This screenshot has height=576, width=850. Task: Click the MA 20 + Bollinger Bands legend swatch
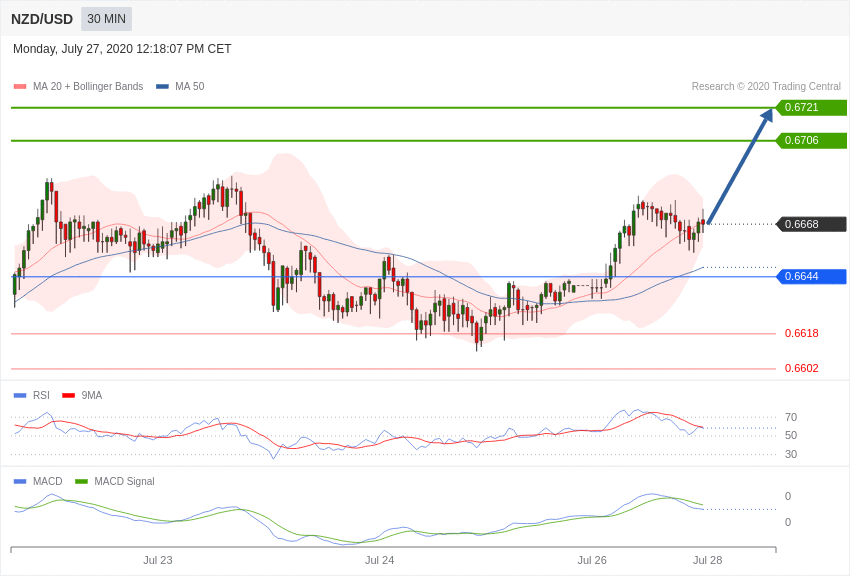pos(20,86)
